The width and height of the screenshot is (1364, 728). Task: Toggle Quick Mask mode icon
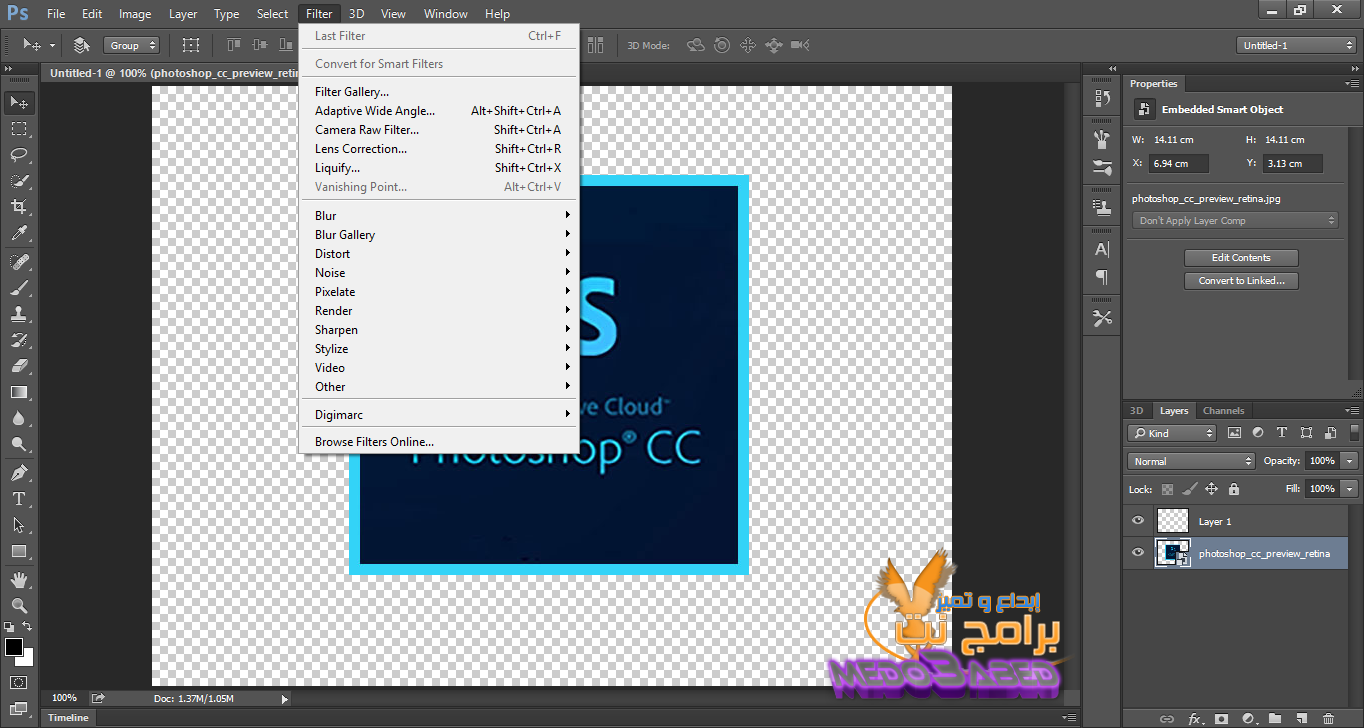click(19, 682)
